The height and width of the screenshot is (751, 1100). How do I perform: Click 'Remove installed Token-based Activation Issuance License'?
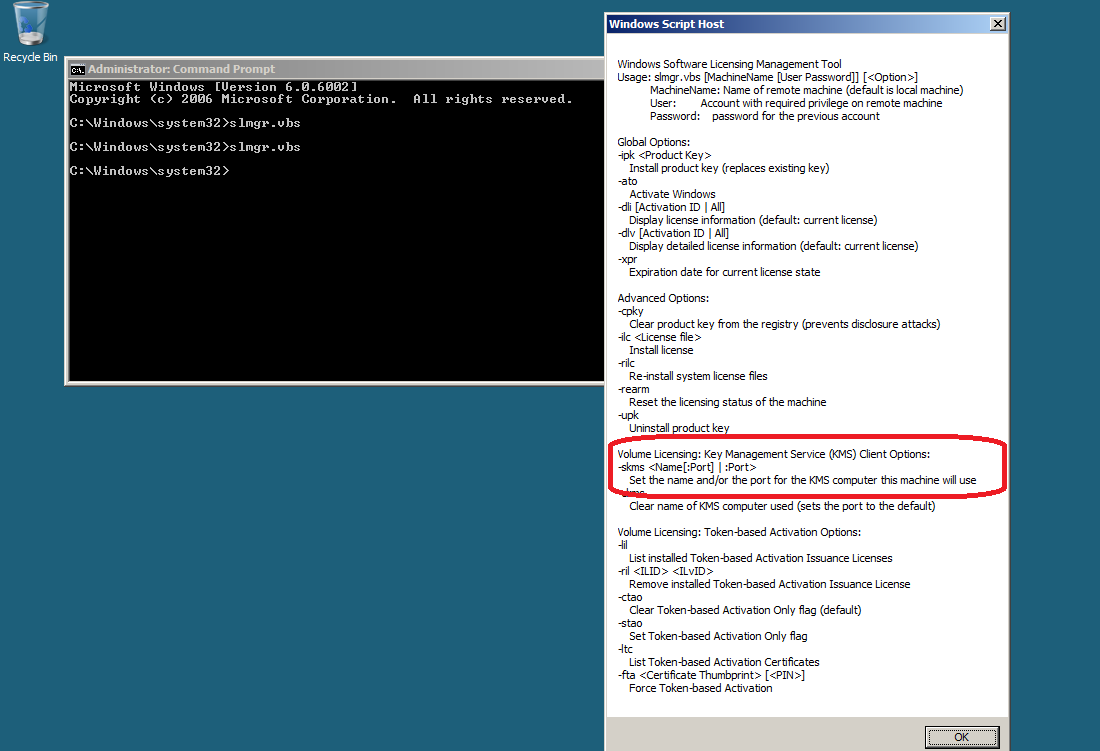click(770, 584)
